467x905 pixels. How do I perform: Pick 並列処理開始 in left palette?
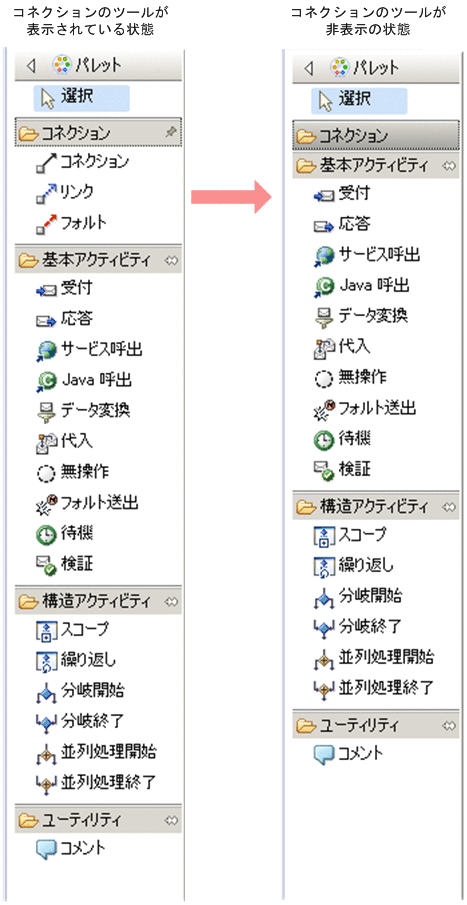point(96,753)
